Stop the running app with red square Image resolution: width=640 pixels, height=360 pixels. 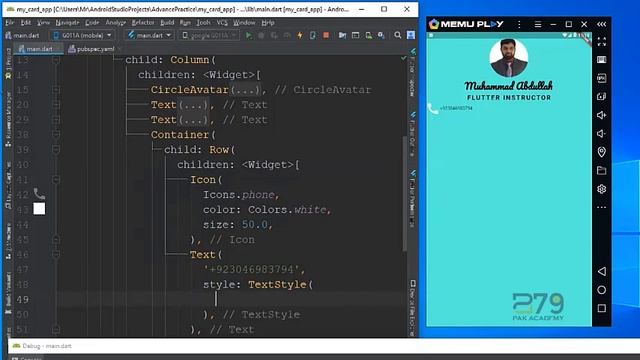pos(326,36)
